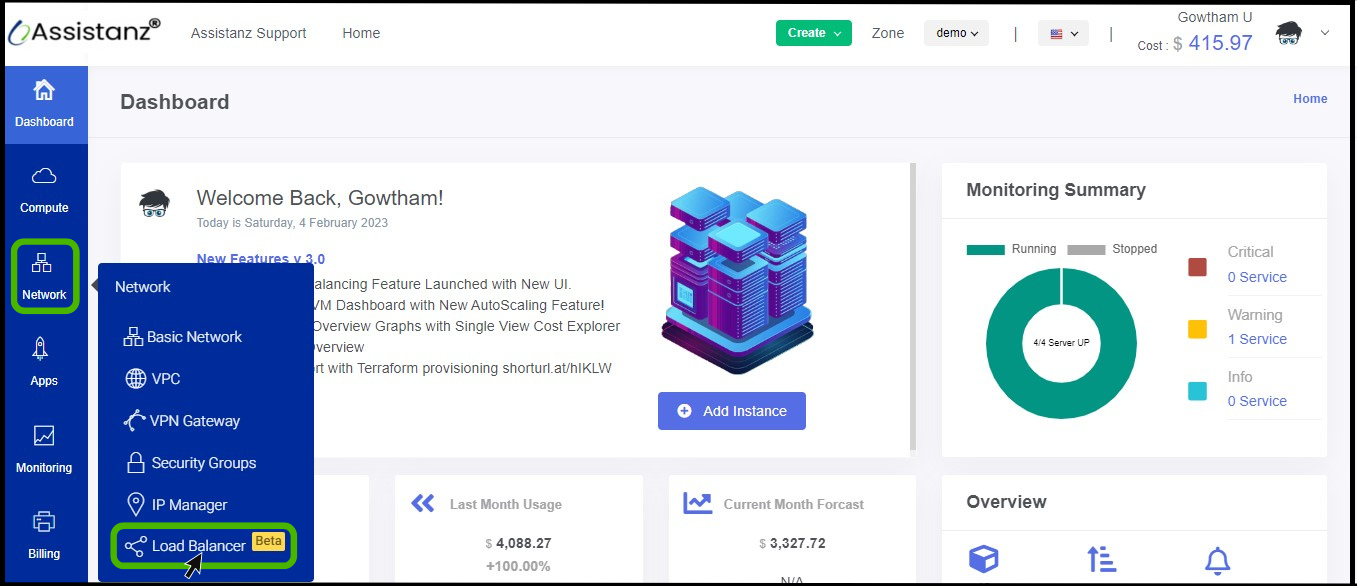Image resolution: width=1357 pixels, height=586 pixels.
Task: Click the welcome card vertical scrollbar
Action: [x=912, y=306]
